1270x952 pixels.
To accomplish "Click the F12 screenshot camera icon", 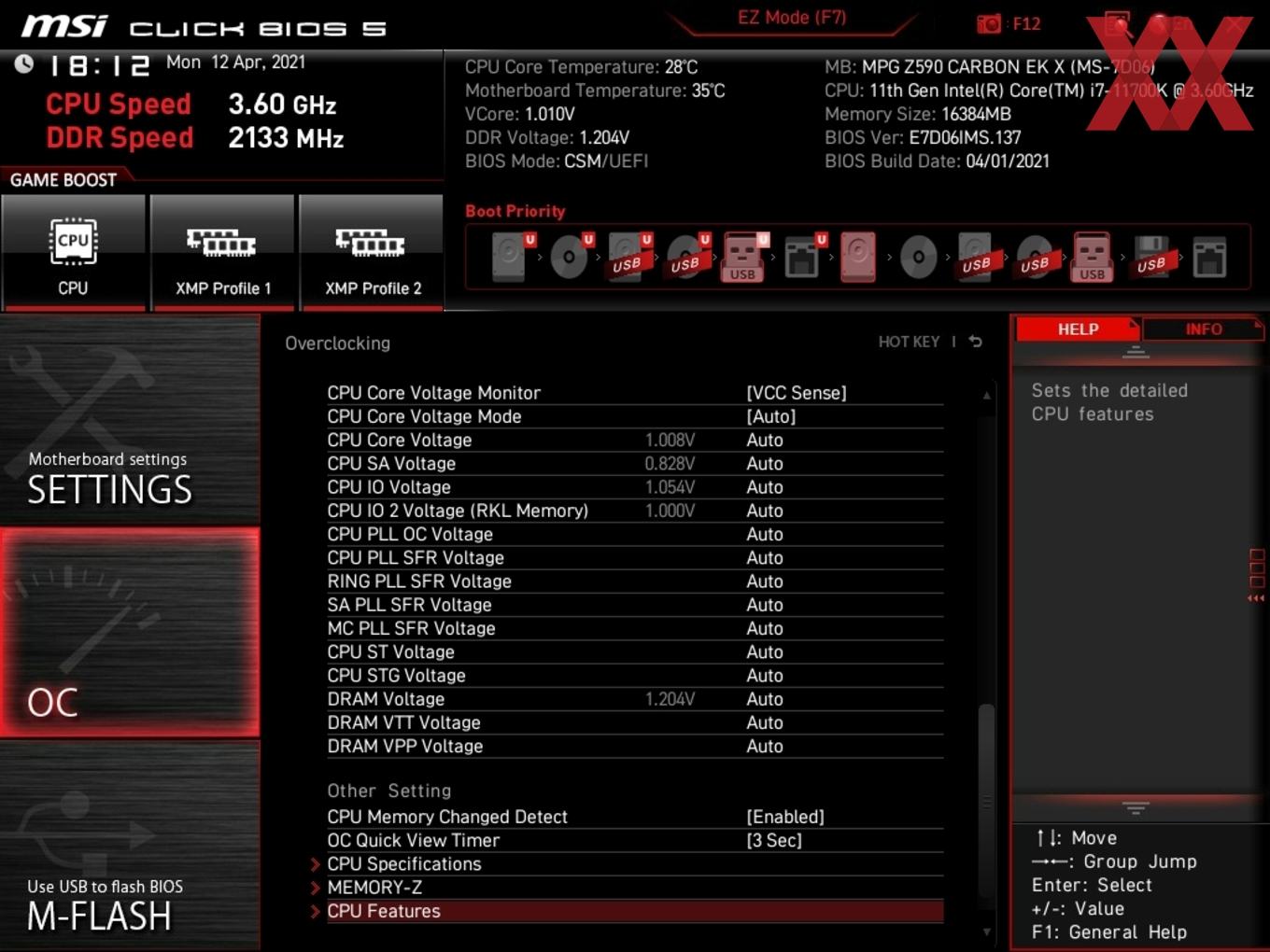I will pos(989,24).
